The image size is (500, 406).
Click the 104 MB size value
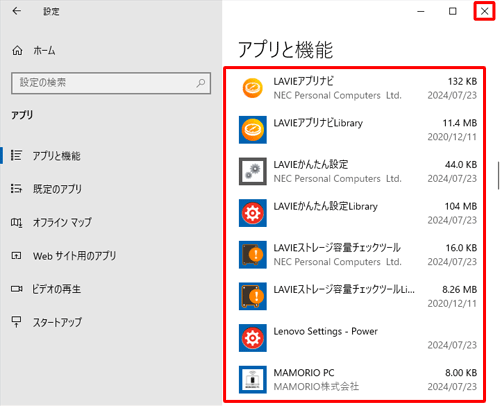(x=461, y=206)
